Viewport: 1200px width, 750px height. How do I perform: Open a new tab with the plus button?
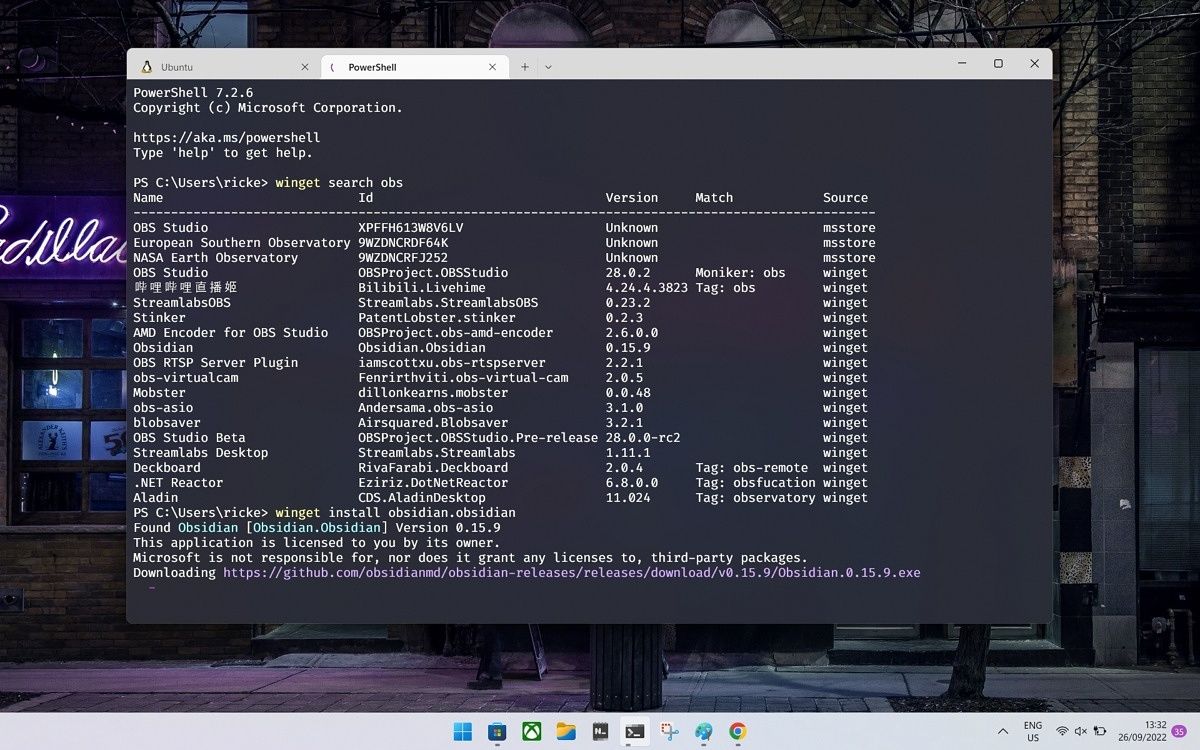[x=525, y=66]
